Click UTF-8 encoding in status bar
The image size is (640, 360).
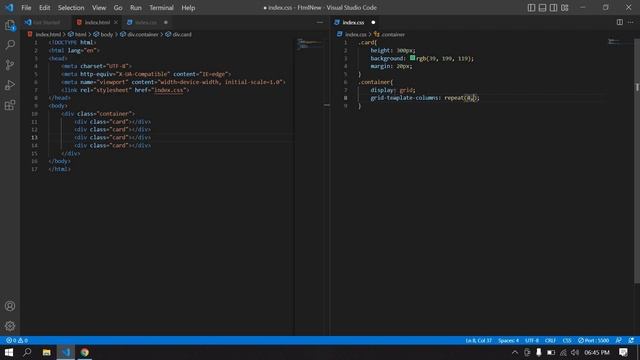pyautogui.click(x=532, y=340)
